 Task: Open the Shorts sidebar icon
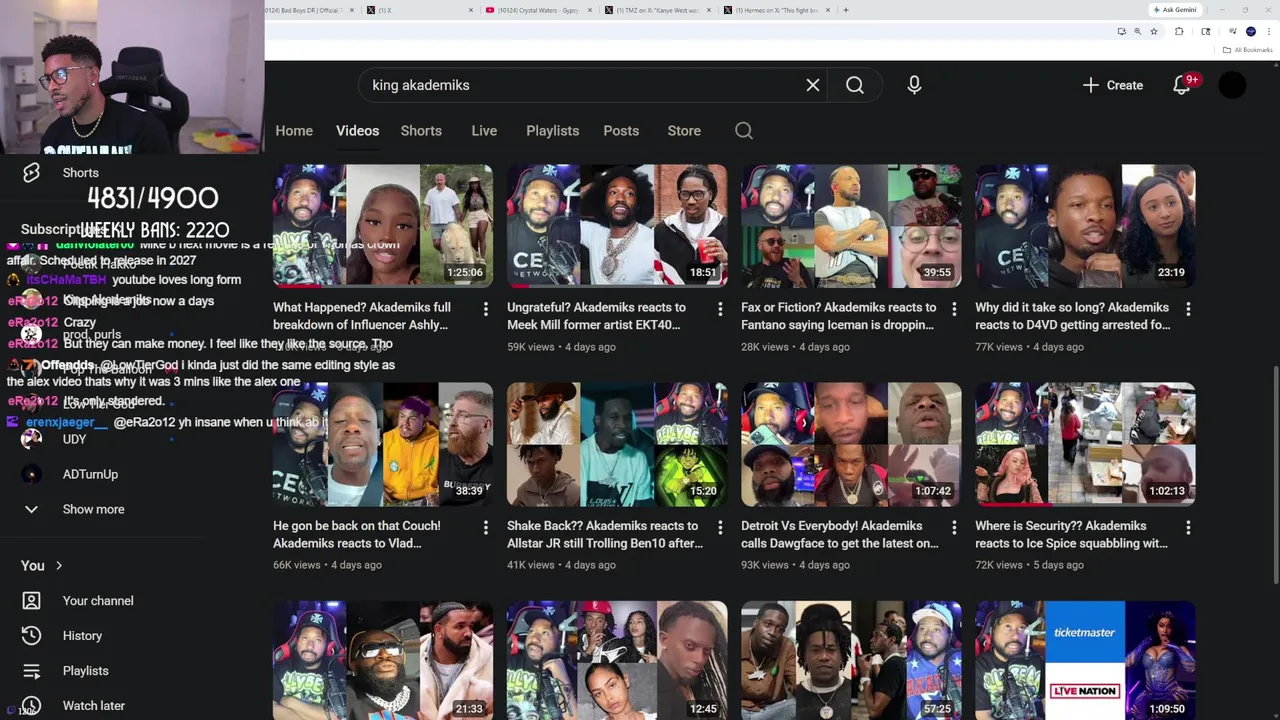point(31,173)
